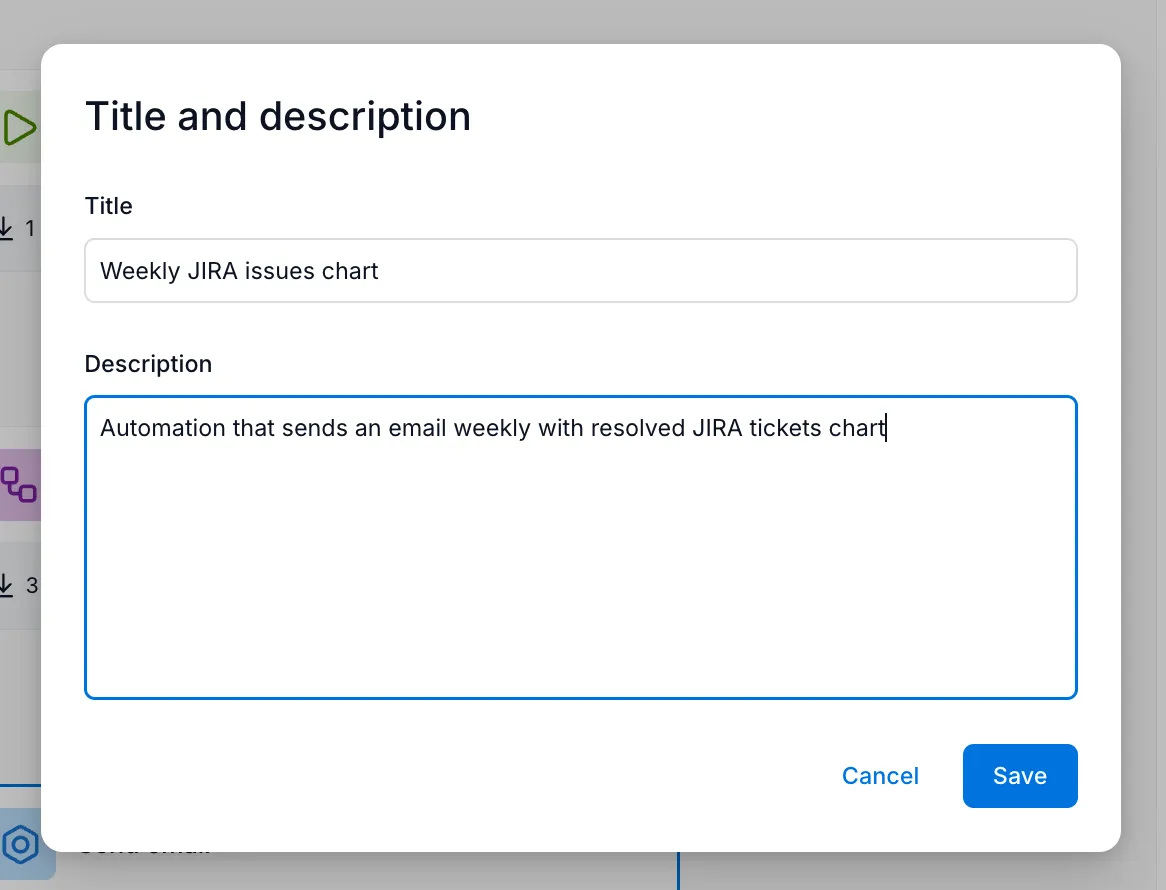Select the purple workflow nodes icon
This screenshot has width=1166, height=890.
click(x=18, y=486)
